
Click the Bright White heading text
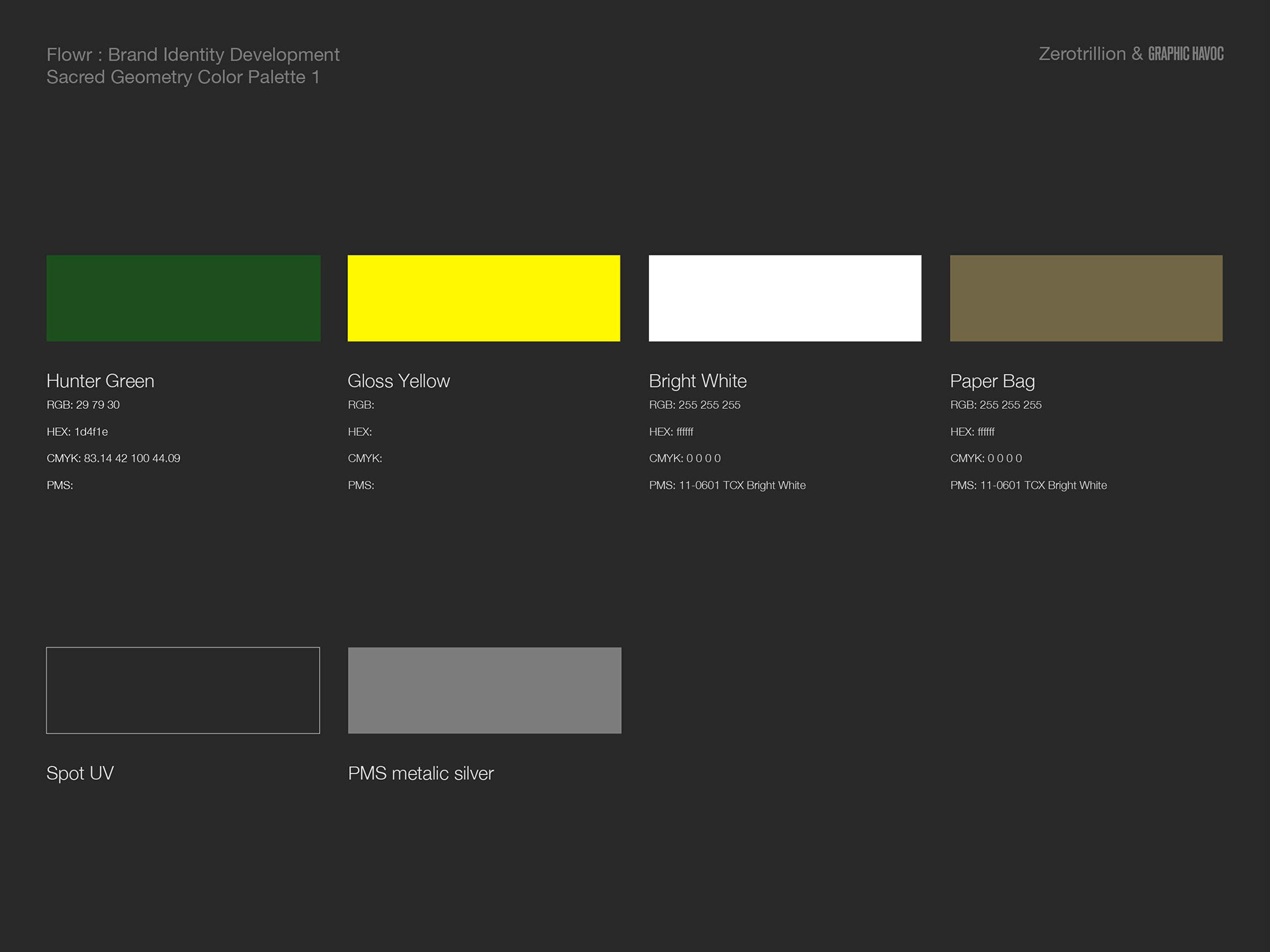(697, 381)
